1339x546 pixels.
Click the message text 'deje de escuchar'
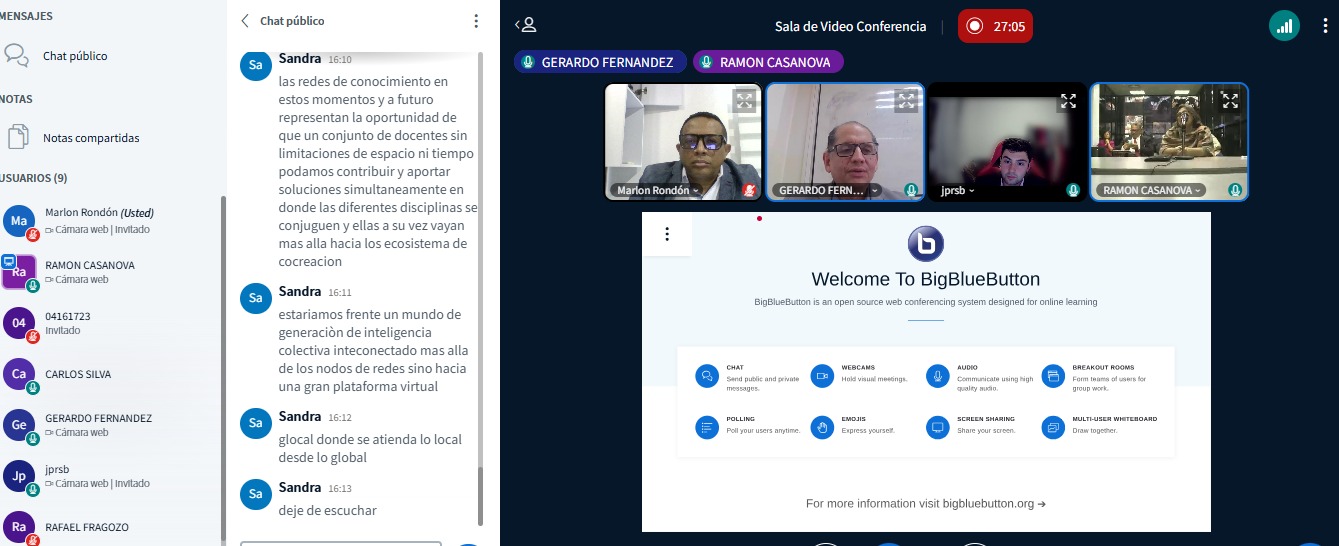tap(328, 511)
